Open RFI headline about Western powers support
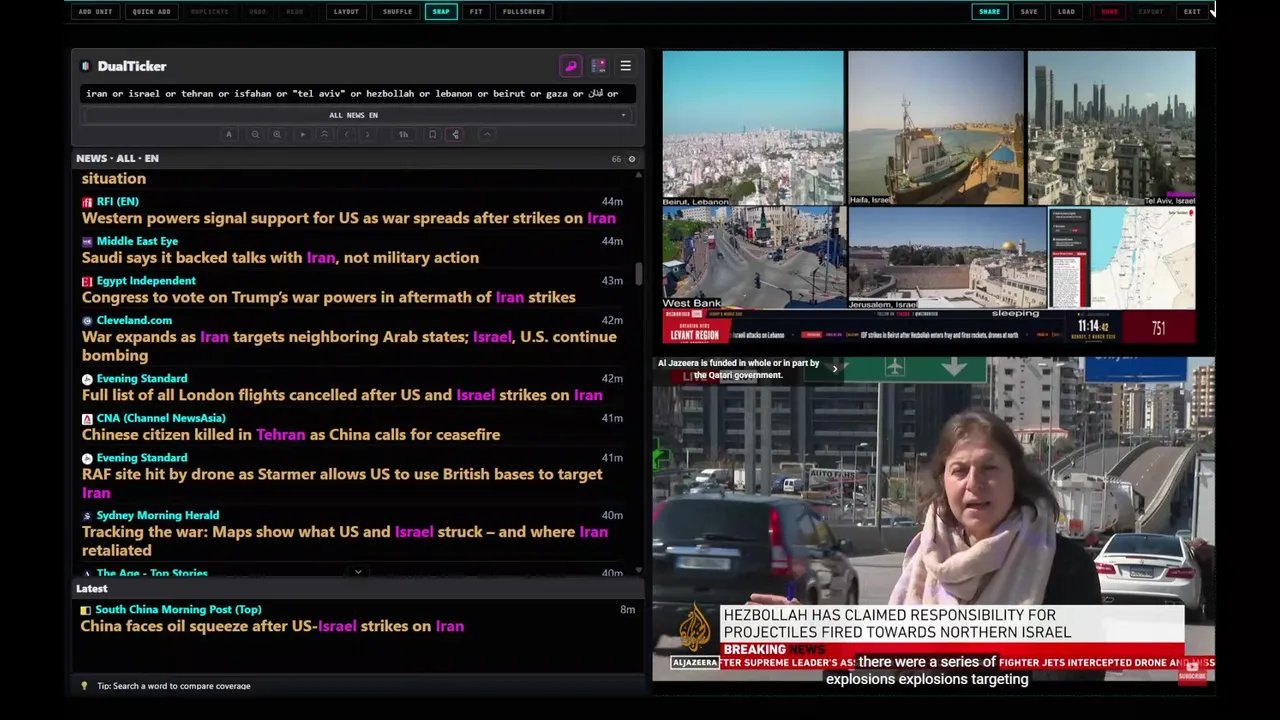Image resolution: width=1280 pixels, height=720 pixels. point(349,218)
